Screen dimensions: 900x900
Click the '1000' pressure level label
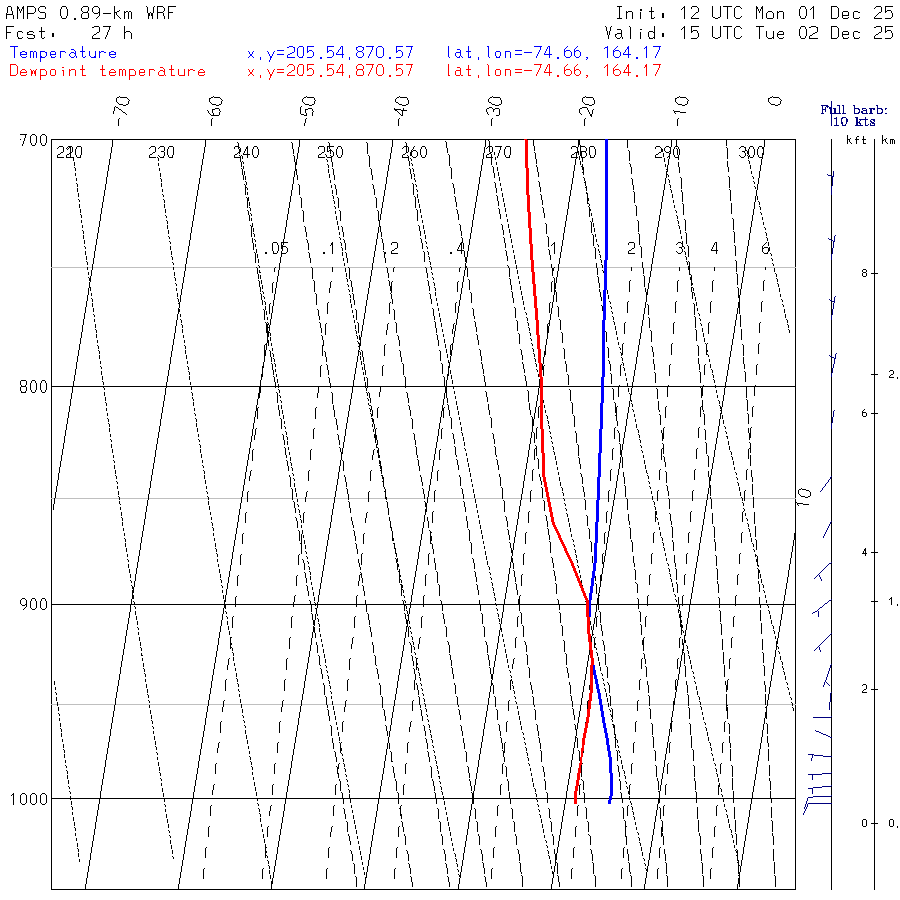[29, 799]
